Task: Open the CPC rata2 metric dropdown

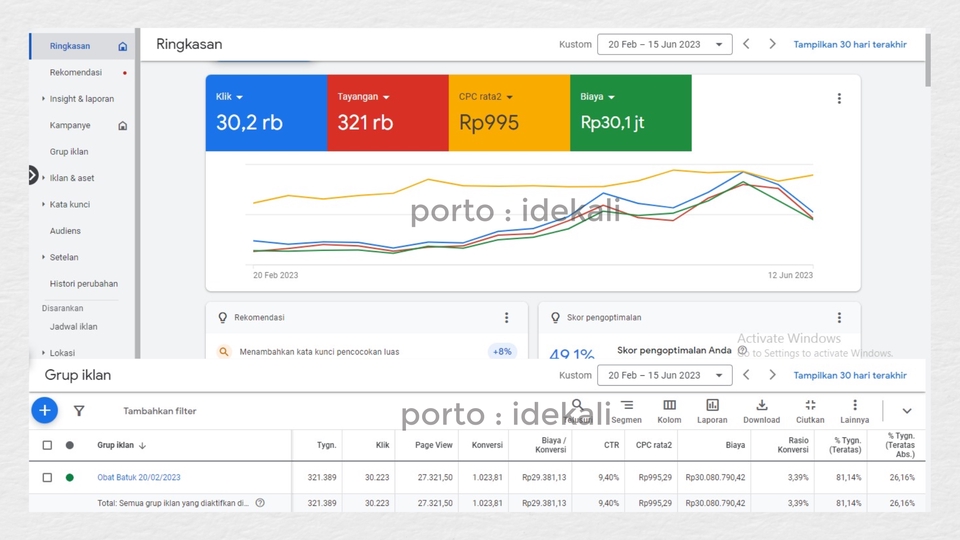Action: (x=486, y=97)
